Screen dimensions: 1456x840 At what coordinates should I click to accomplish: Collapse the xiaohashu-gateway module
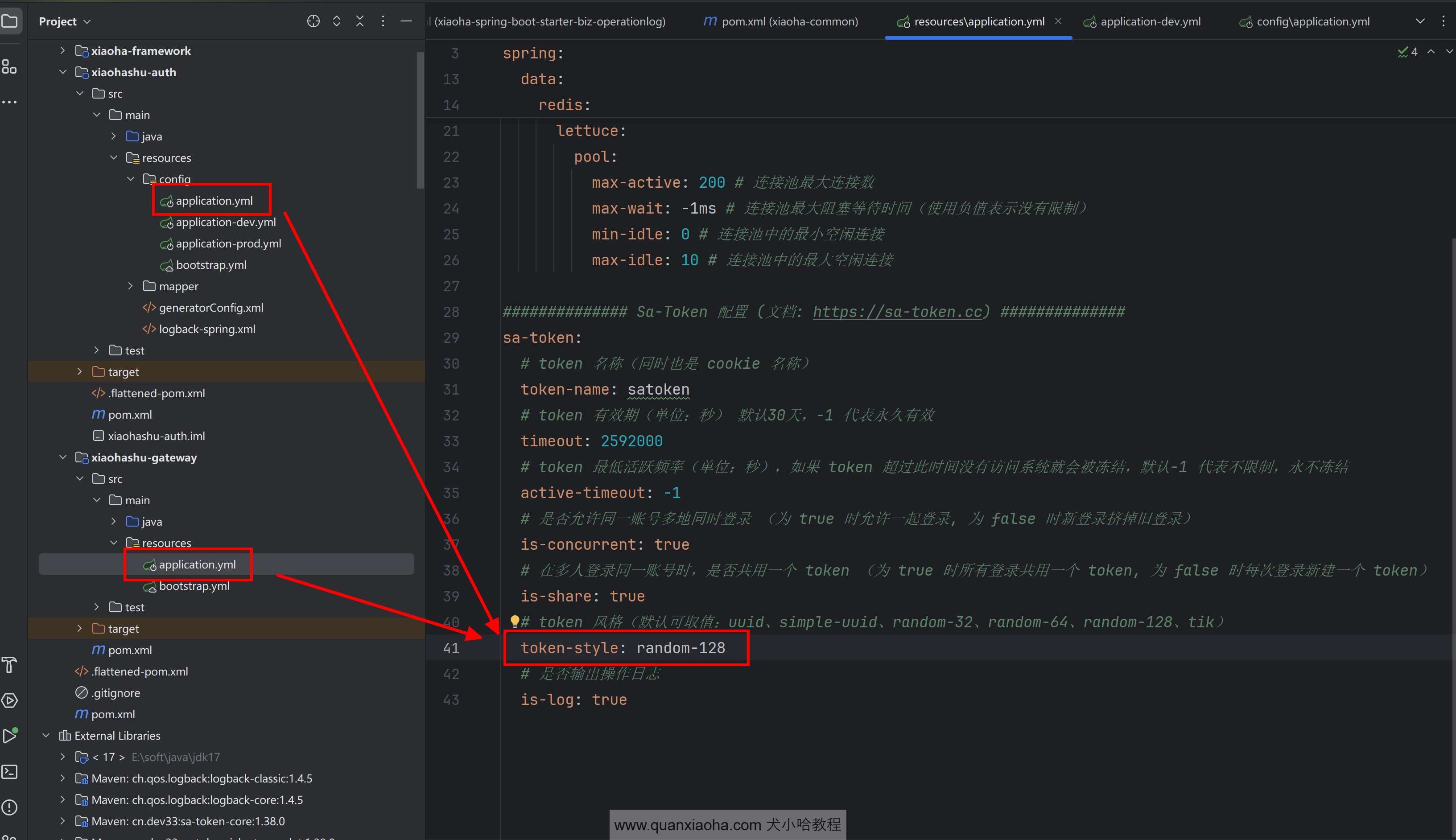pos(62,457)
